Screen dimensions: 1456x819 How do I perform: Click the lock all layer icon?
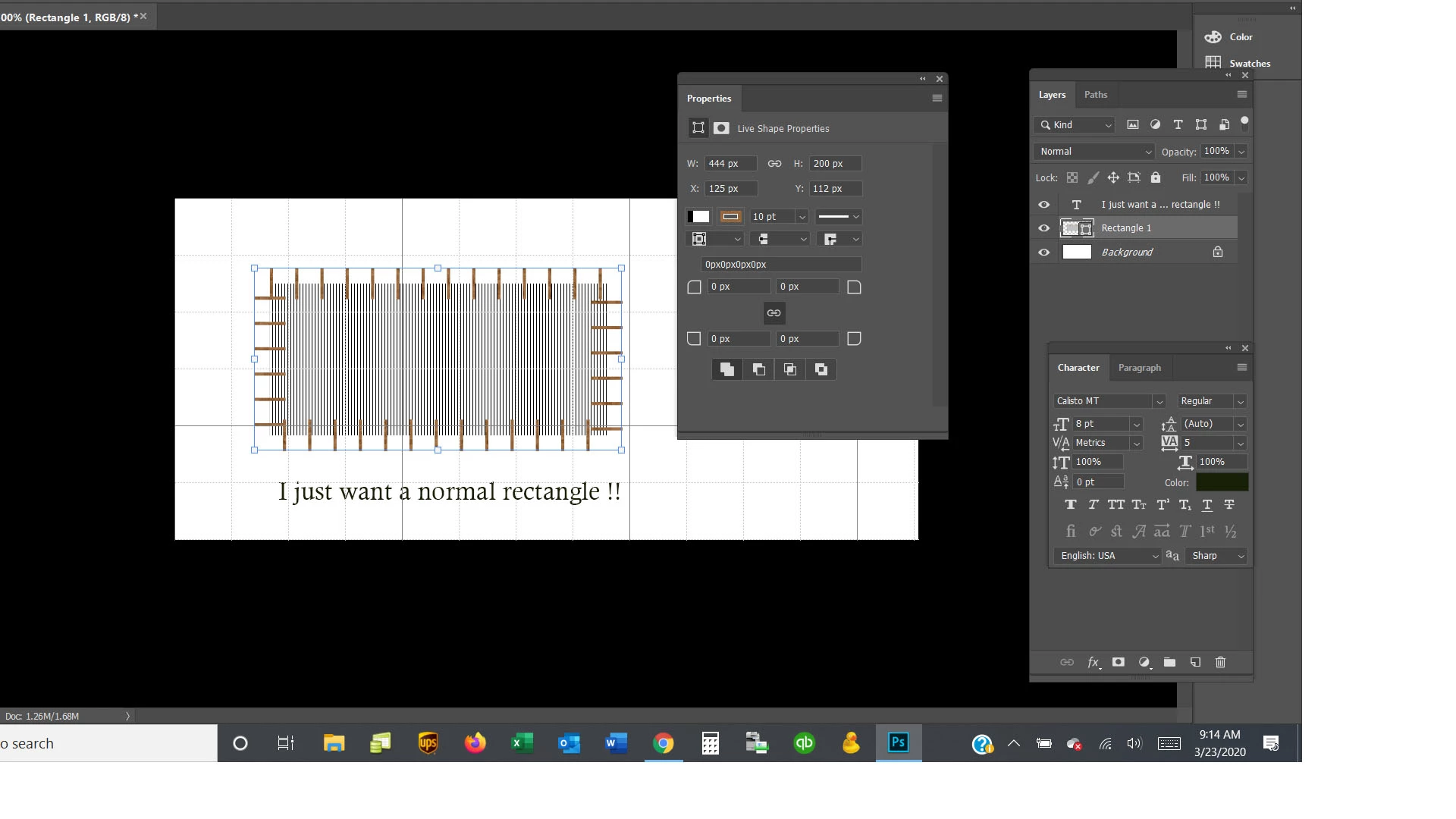pyautogui.click(x=1155, y=177)
